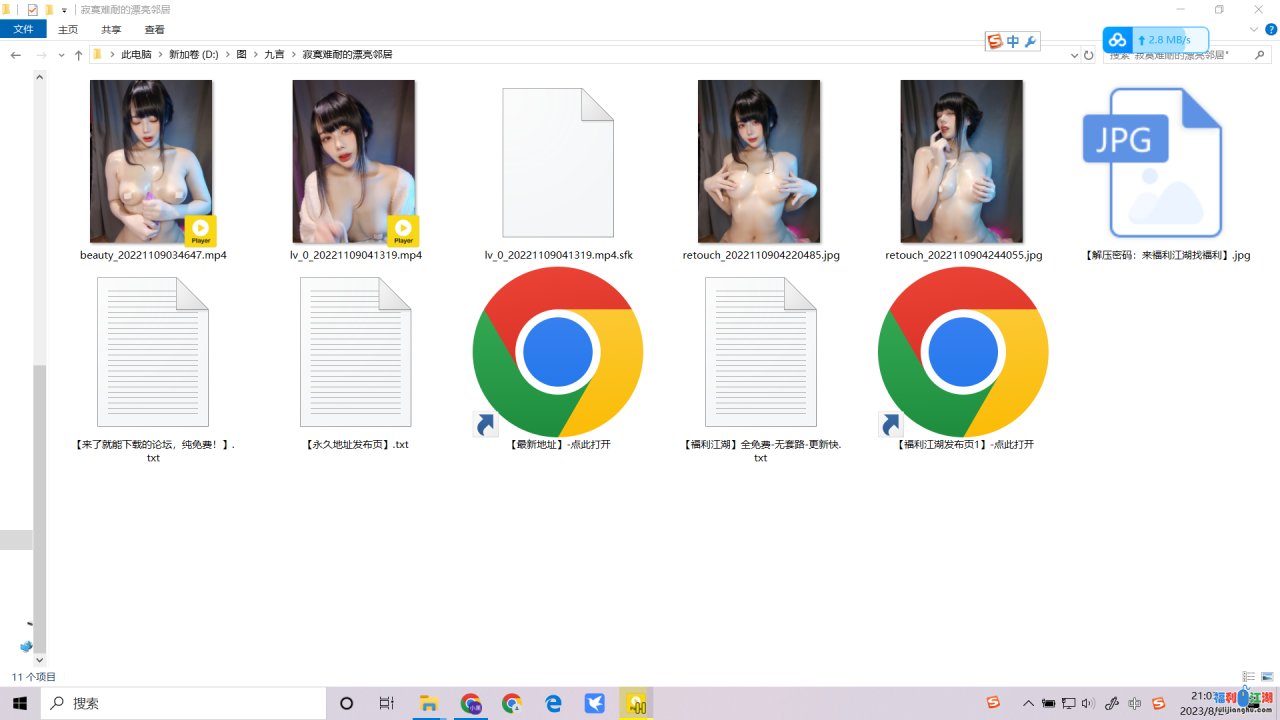Switch to the 共享 ribbon tab
The height and width of the screenshot is (720, 1280).
111,30
